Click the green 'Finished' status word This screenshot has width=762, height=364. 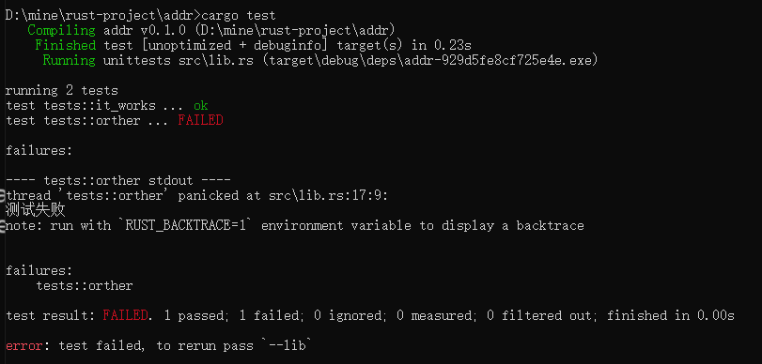[65, 46]
